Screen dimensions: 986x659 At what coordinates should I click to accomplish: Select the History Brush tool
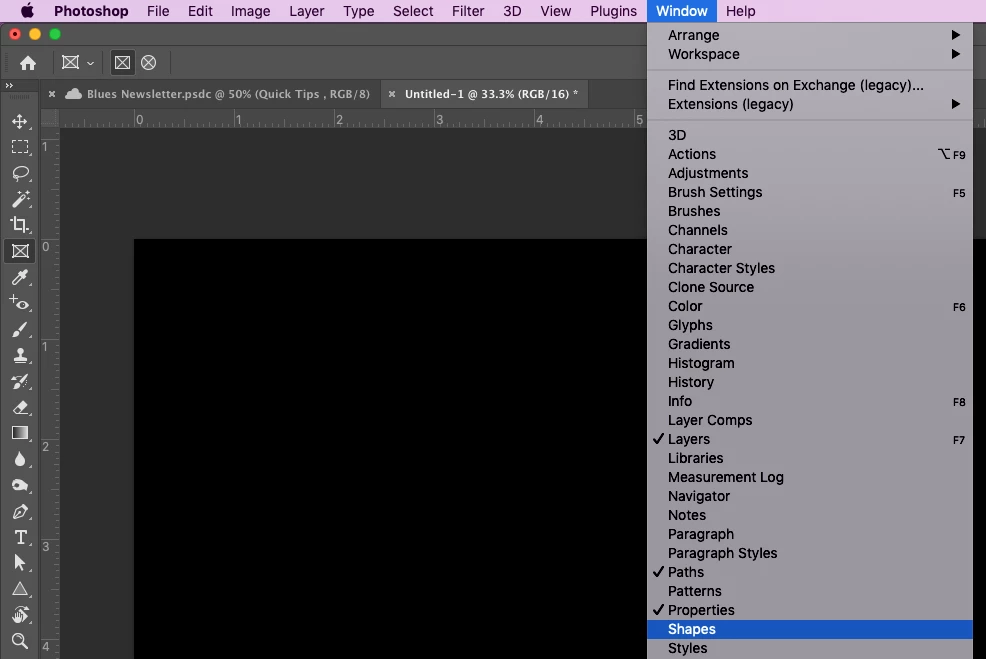coord(20,382)
